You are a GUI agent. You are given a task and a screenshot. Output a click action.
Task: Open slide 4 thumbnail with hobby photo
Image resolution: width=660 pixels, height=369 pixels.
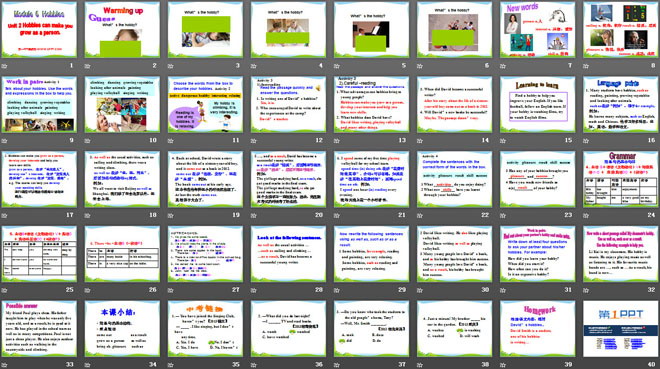[288, 29]
